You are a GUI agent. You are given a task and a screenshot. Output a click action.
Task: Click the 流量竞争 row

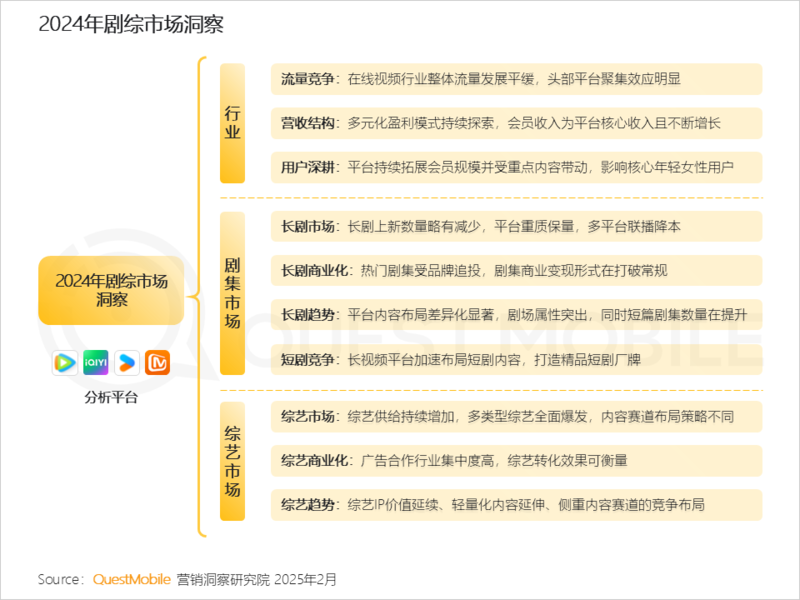[x=516, y=79]
